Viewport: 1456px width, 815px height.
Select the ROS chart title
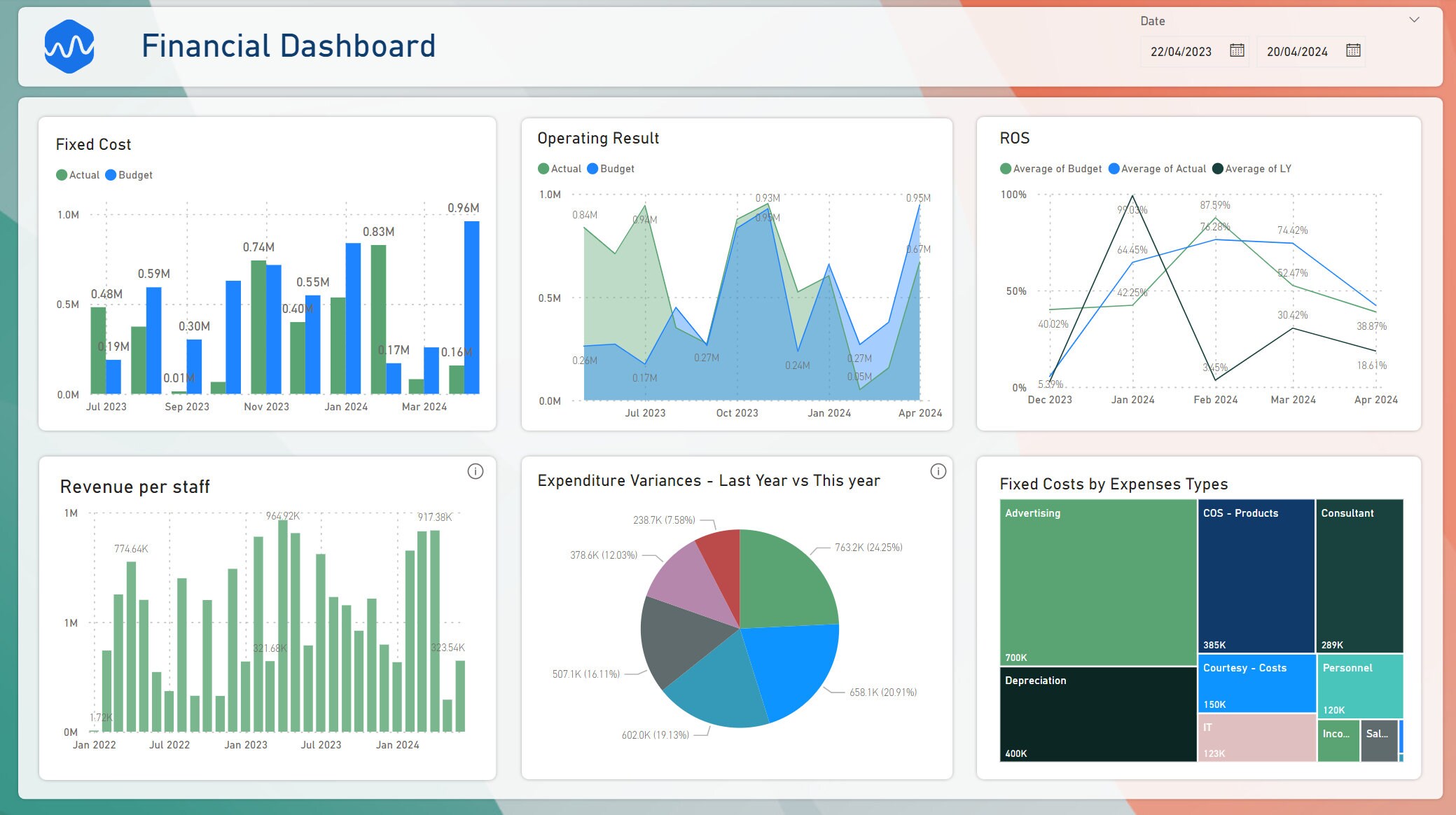pyautogui.click(x=1013, y=138)
